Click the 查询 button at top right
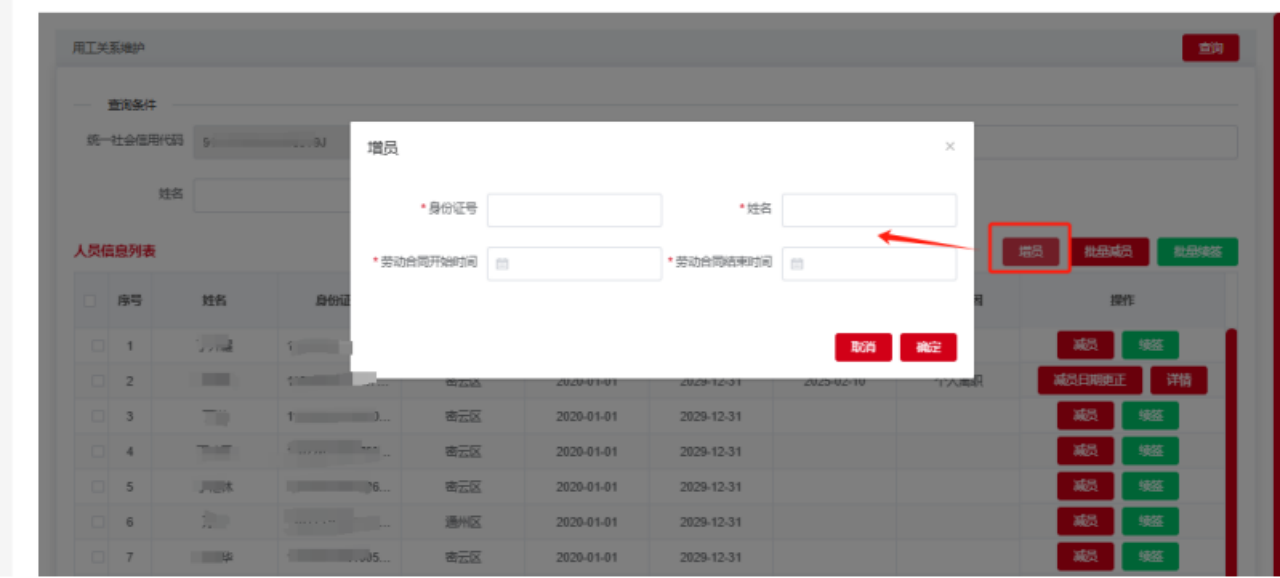1280x578 pixels. click(x=1210, y=48)
